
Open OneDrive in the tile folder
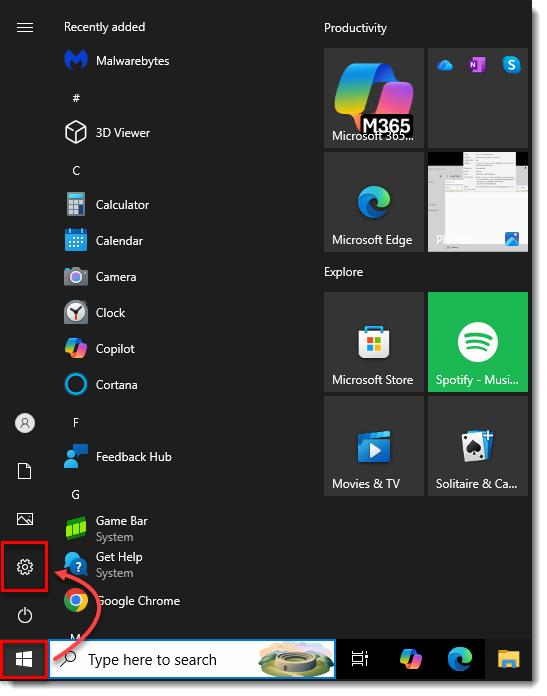445,65
